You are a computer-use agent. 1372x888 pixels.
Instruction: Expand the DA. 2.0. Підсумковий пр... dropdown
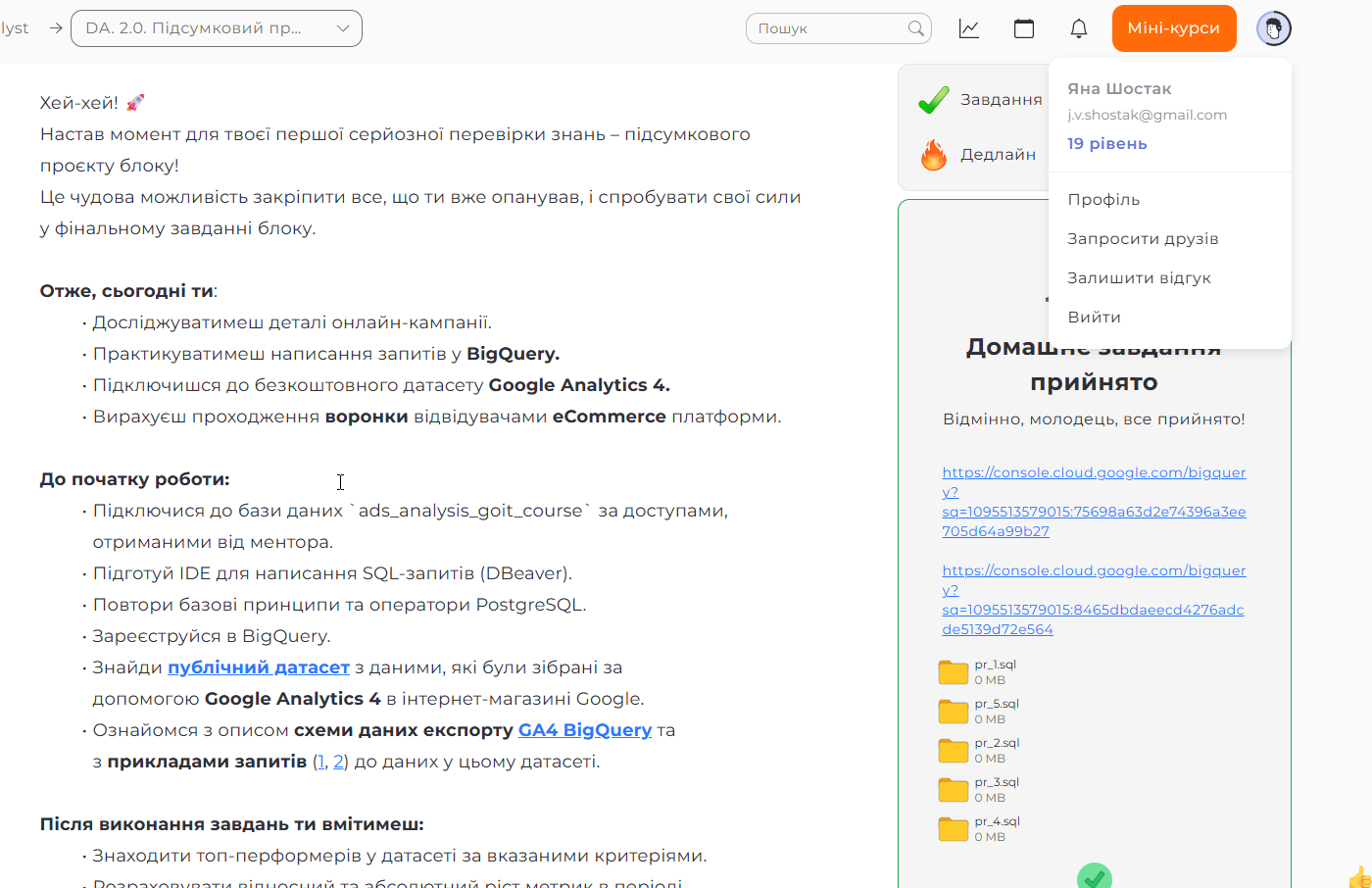click(218, 28)
